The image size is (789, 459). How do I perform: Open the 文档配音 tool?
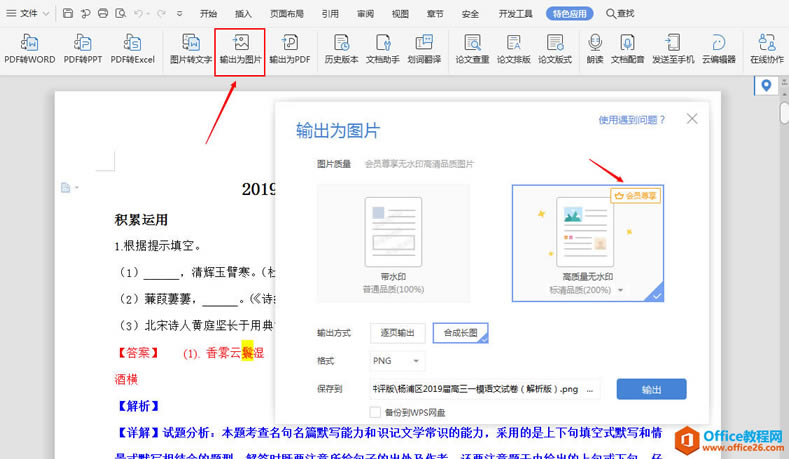627,49
